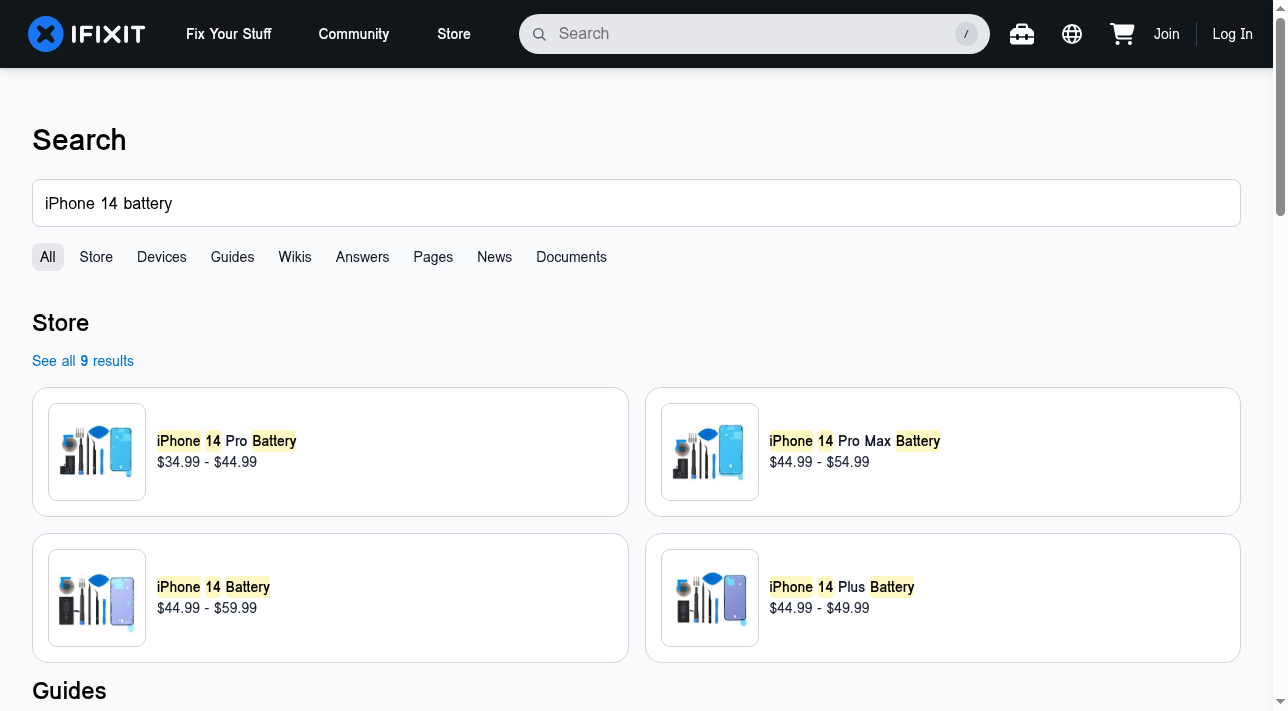The width and height of the screenshot is (1288, 711).
Task: Open the globe language selector
Action: [x=1072, y=34]
